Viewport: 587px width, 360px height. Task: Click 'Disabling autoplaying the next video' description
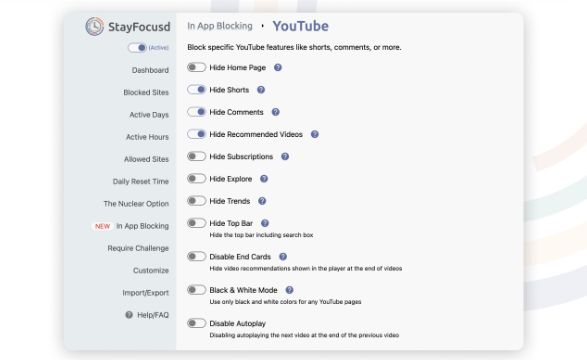[304, 335]
